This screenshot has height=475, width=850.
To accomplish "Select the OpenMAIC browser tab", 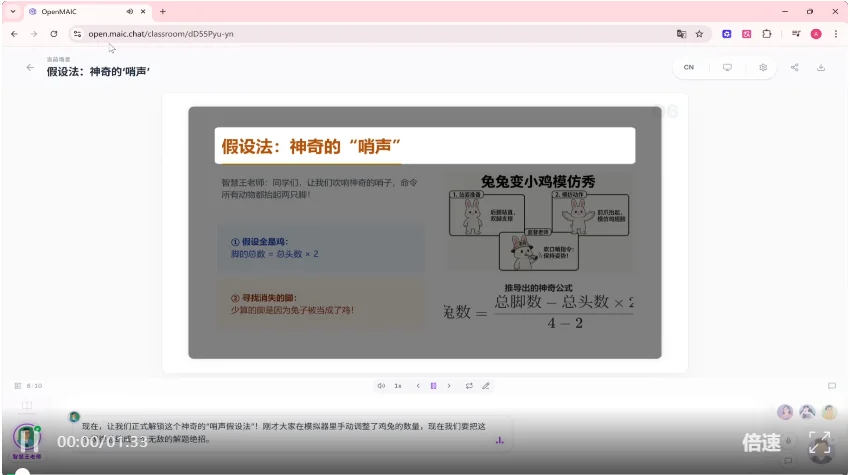I will click(x=87, y=11).
